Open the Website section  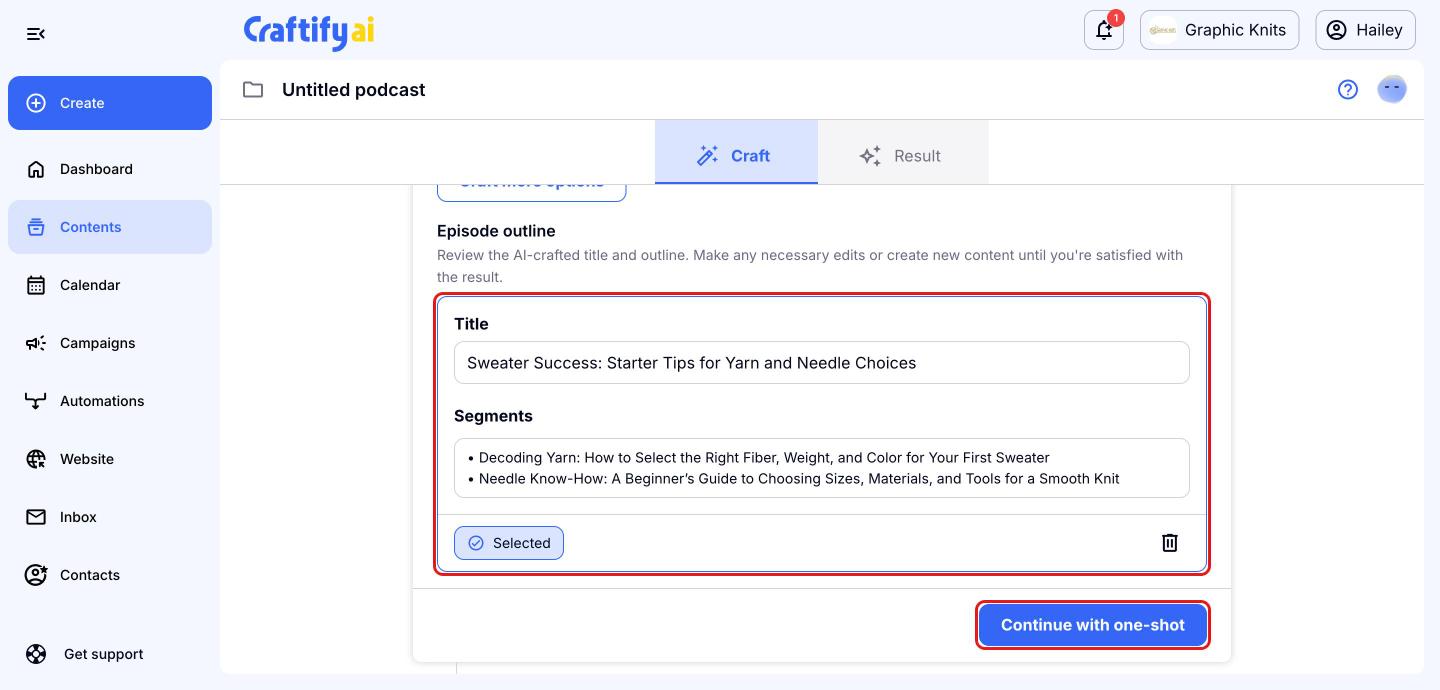click(110, 459)
